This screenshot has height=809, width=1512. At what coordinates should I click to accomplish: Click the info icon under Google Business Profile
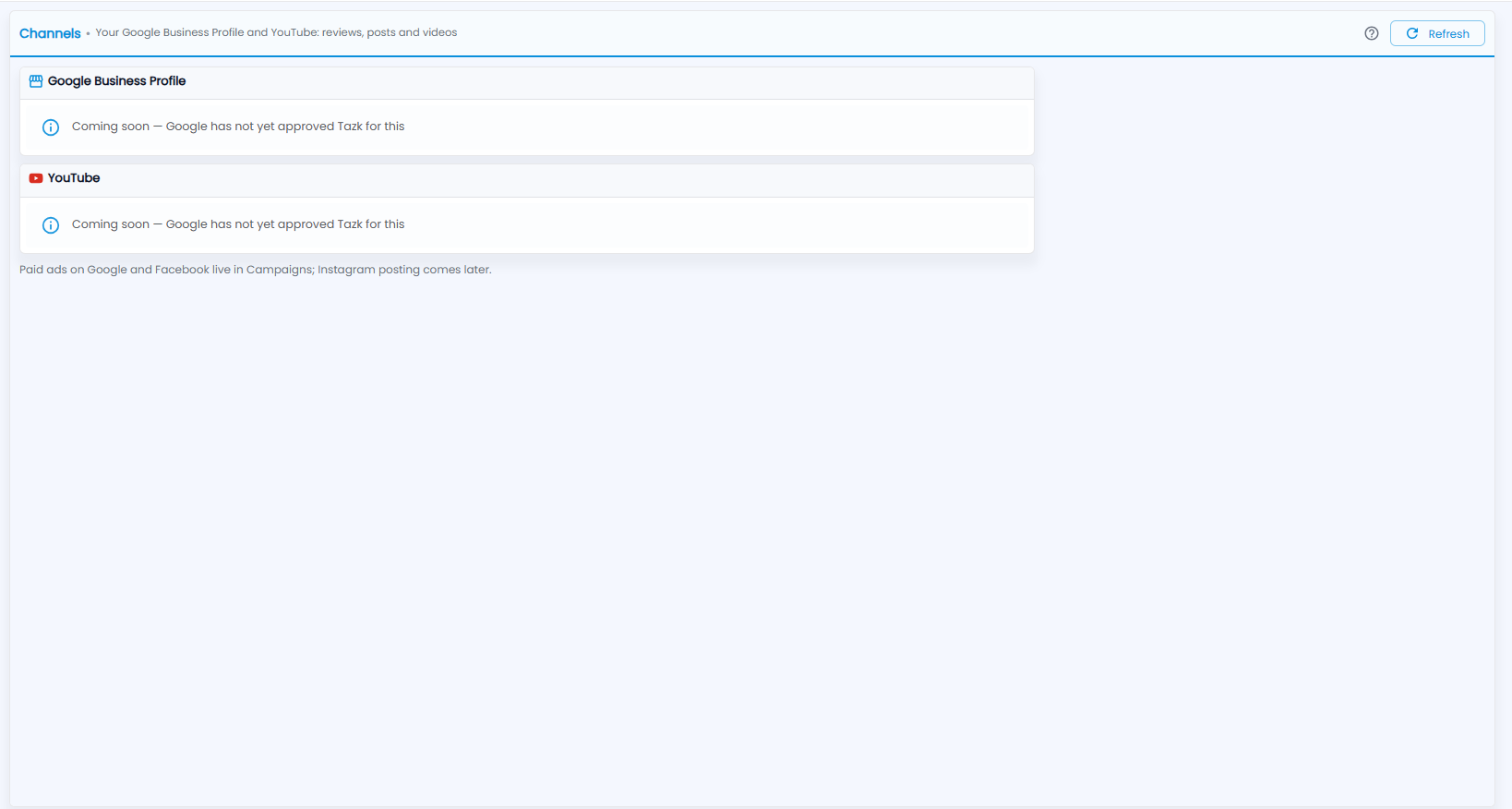[x=51, y=127]
